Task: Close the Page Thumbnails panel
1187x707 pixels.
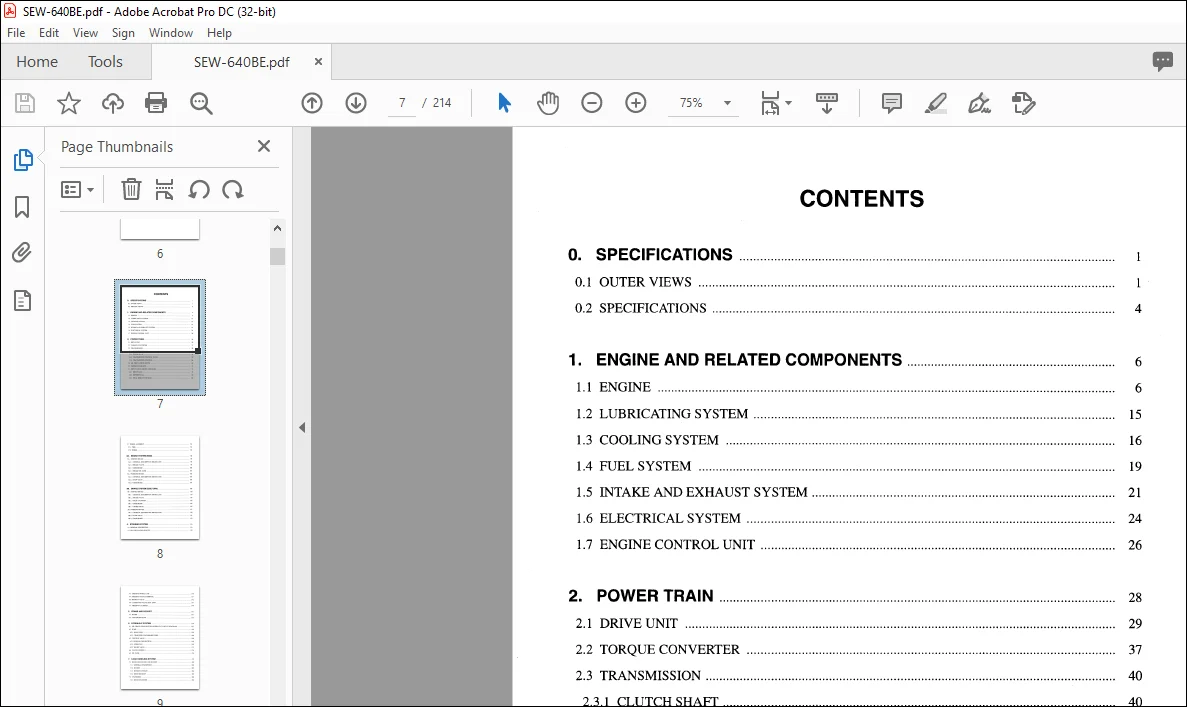Action: pos(263,146)
